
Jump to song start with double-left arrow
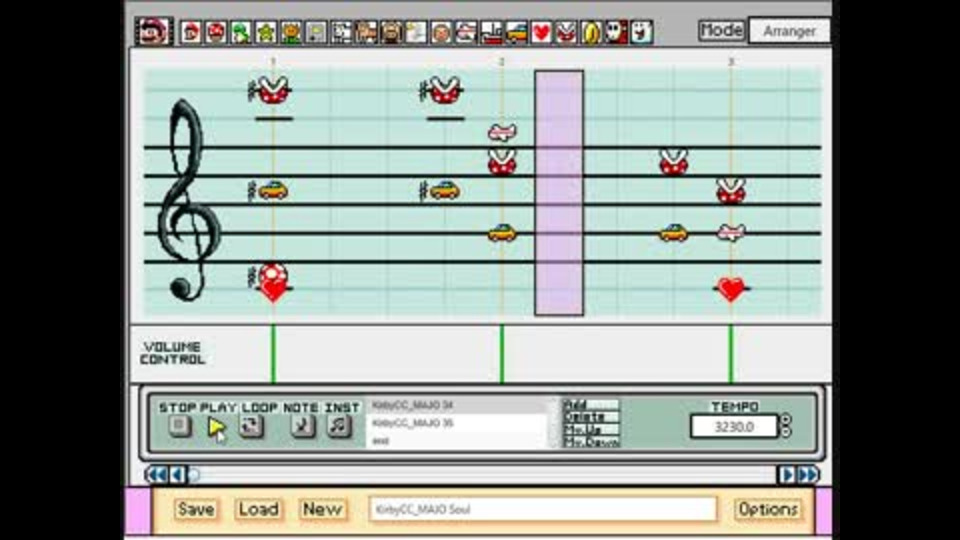157,474
